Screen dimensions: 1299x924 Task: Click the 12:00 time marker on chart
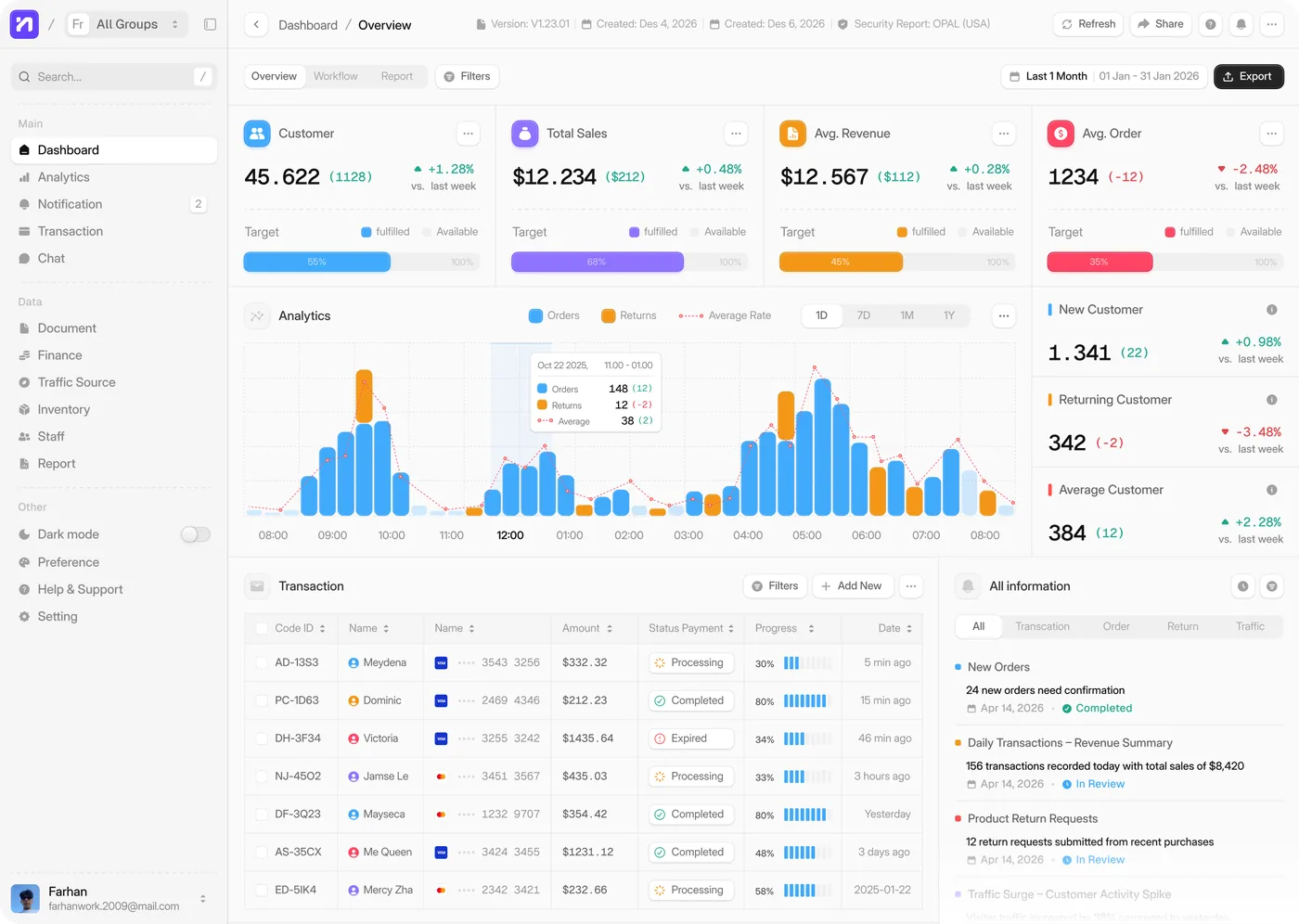click(510, 535)
